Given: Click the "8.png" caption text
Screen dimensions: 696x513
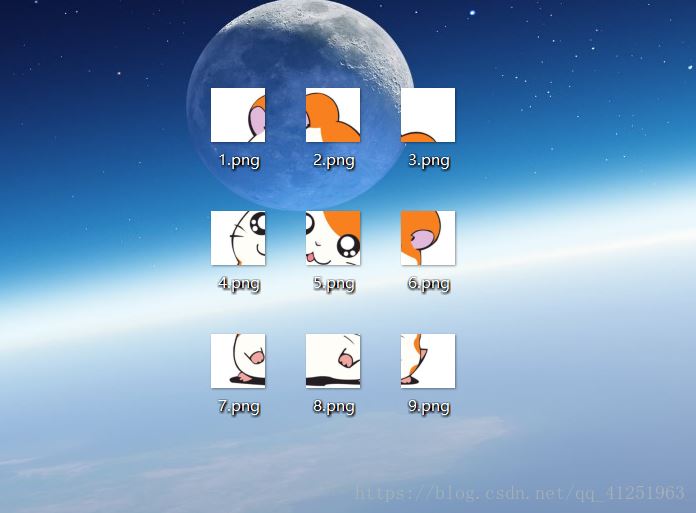Looking at the screenshot, I should coord(334,406).
